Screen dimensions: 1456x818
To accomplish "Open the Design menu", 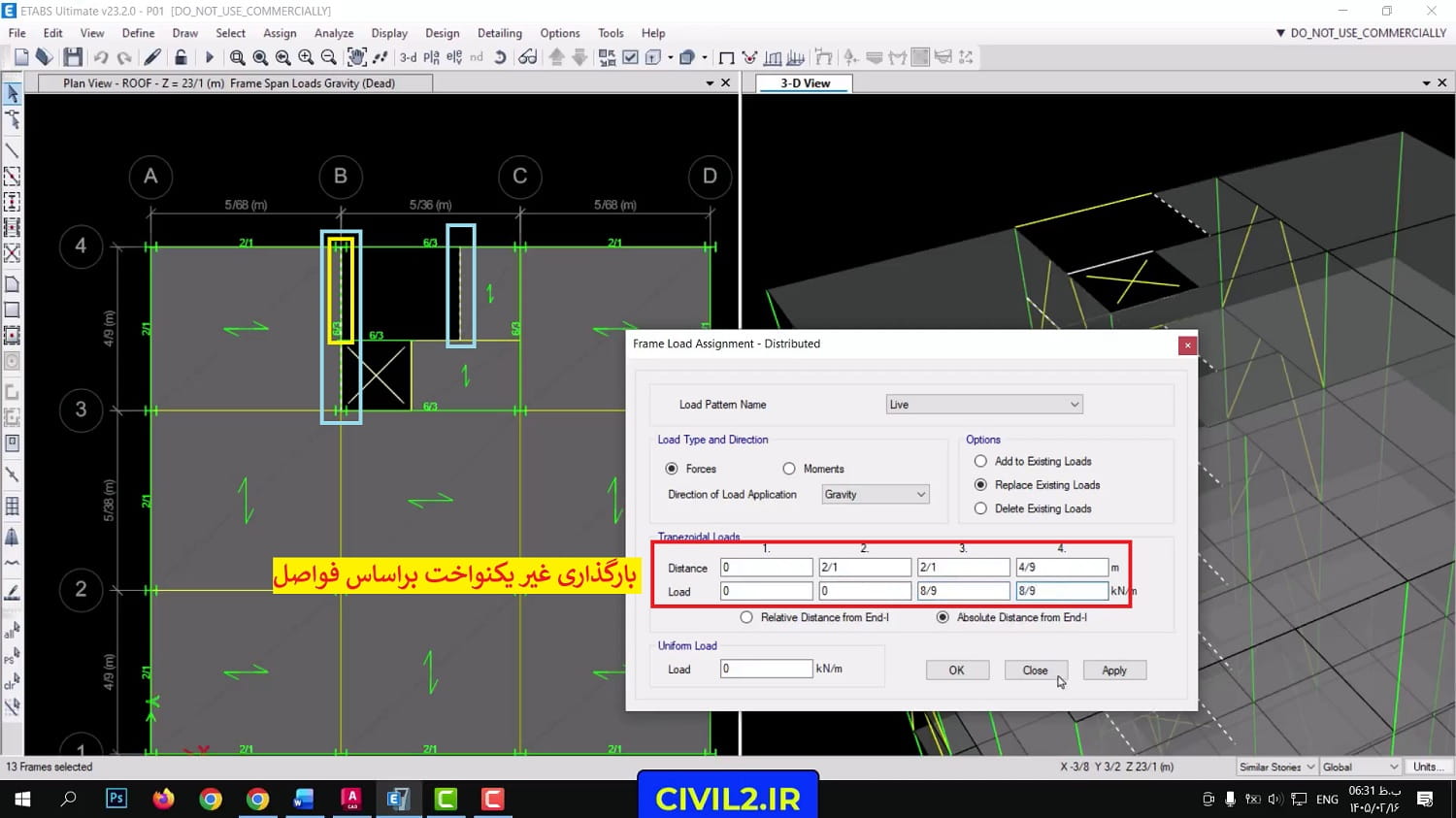I will coord(443,33).
